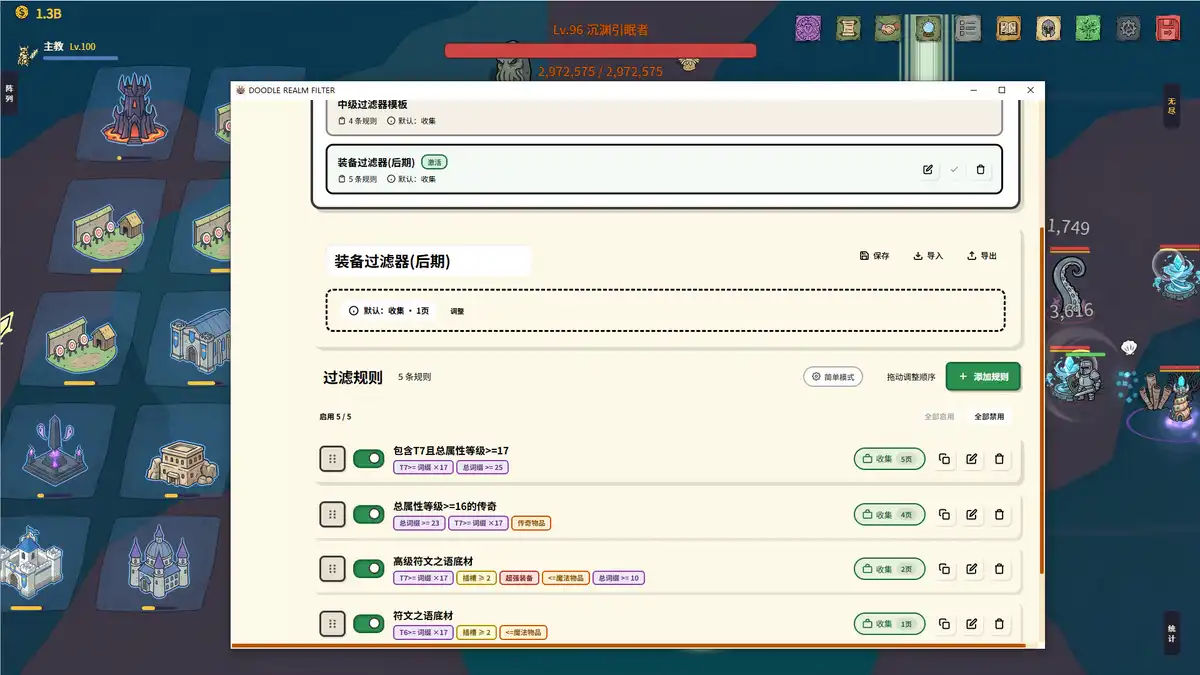This screenshot has height=675, width=1200.
Task: Click the checkmark icon on 装备过滤器(后期) card
Action: (x=954, y=170)
